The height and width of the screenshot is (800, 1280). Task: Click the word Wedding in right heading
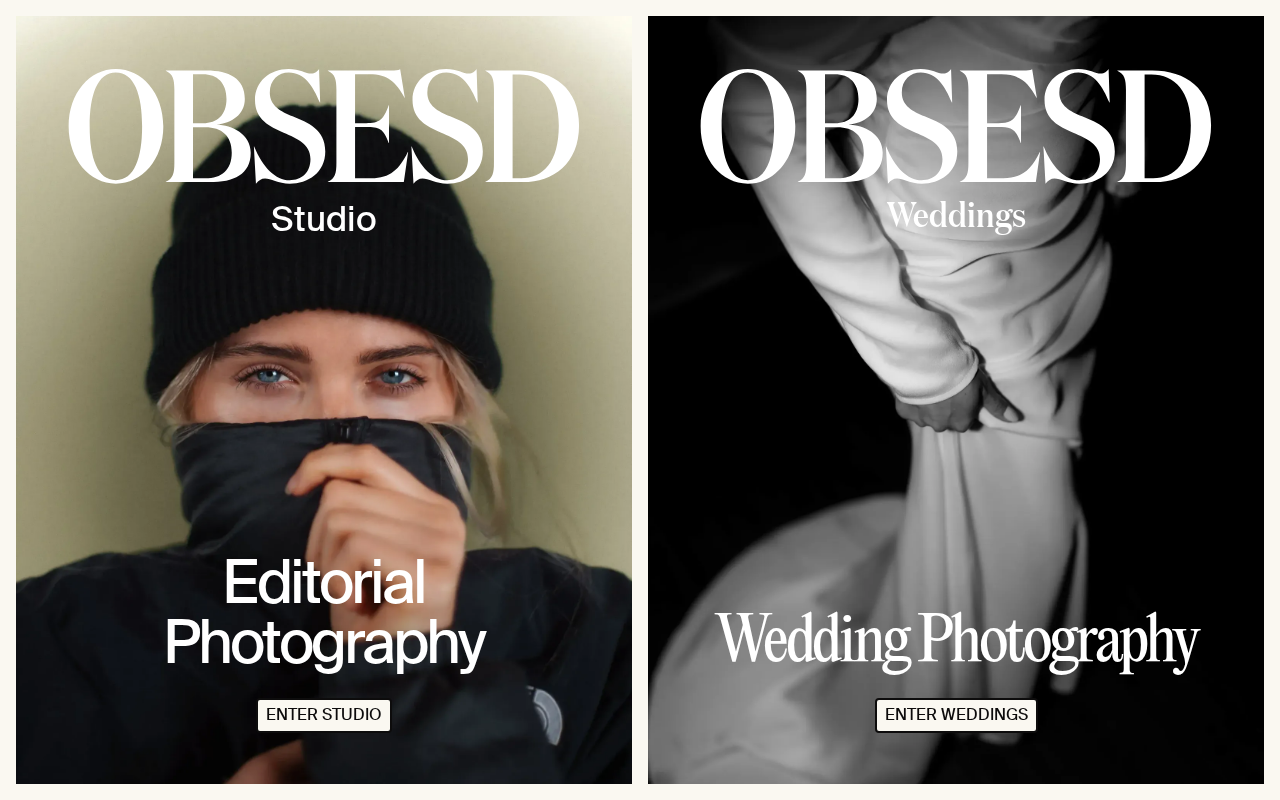813,639
